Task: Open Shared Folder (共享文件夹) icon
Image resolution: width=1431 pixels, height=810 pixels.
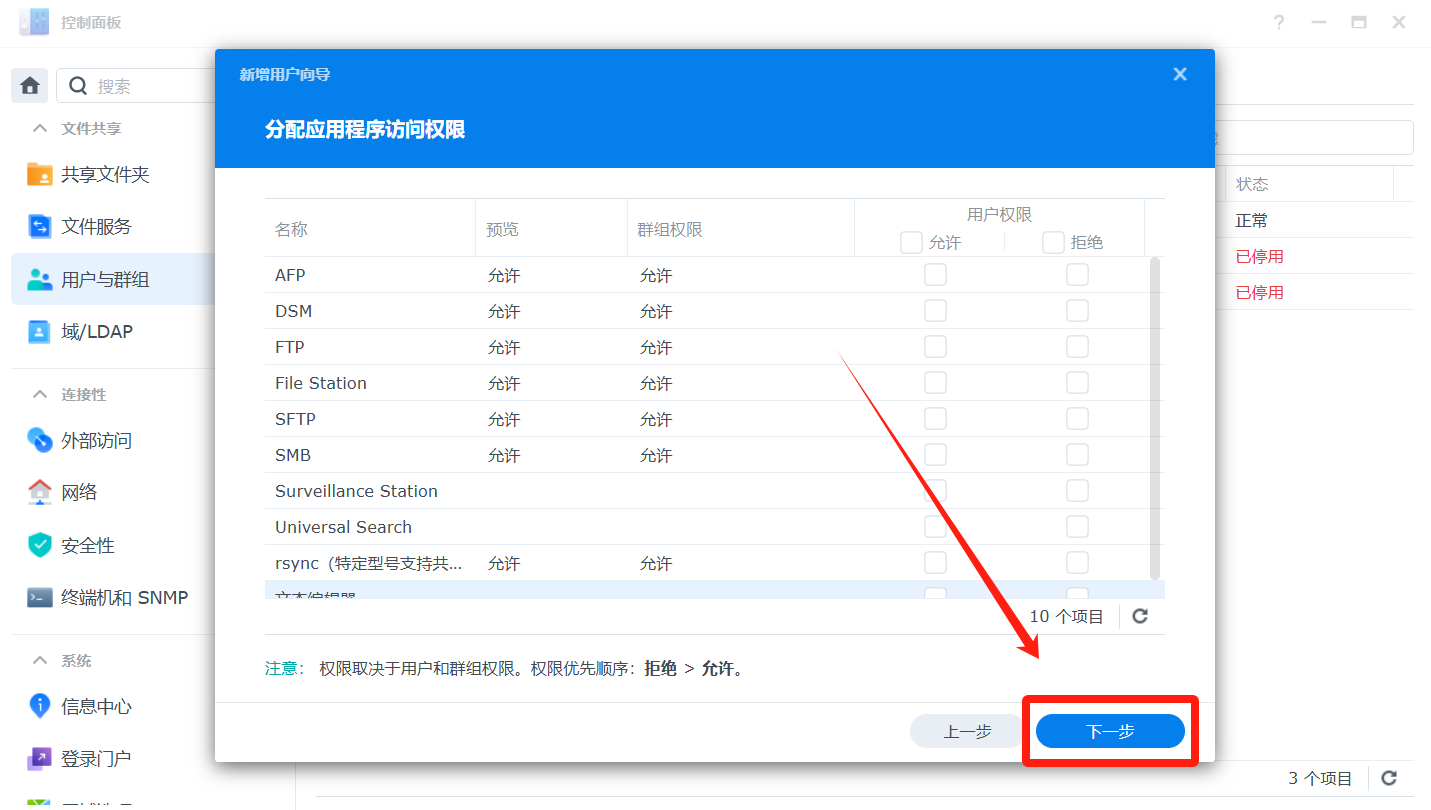Action: 40,174
